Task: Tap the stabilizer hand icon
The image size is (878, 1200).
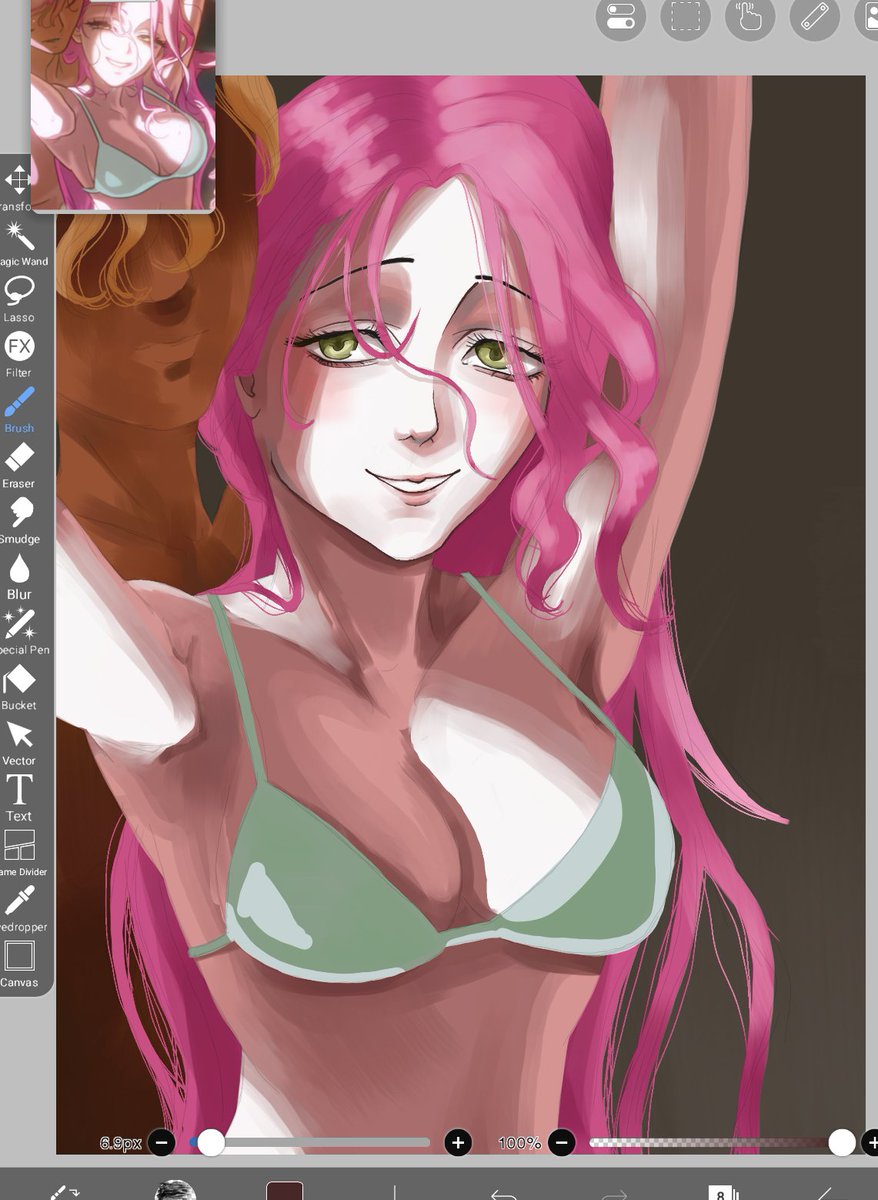Action: click(750, 16)
